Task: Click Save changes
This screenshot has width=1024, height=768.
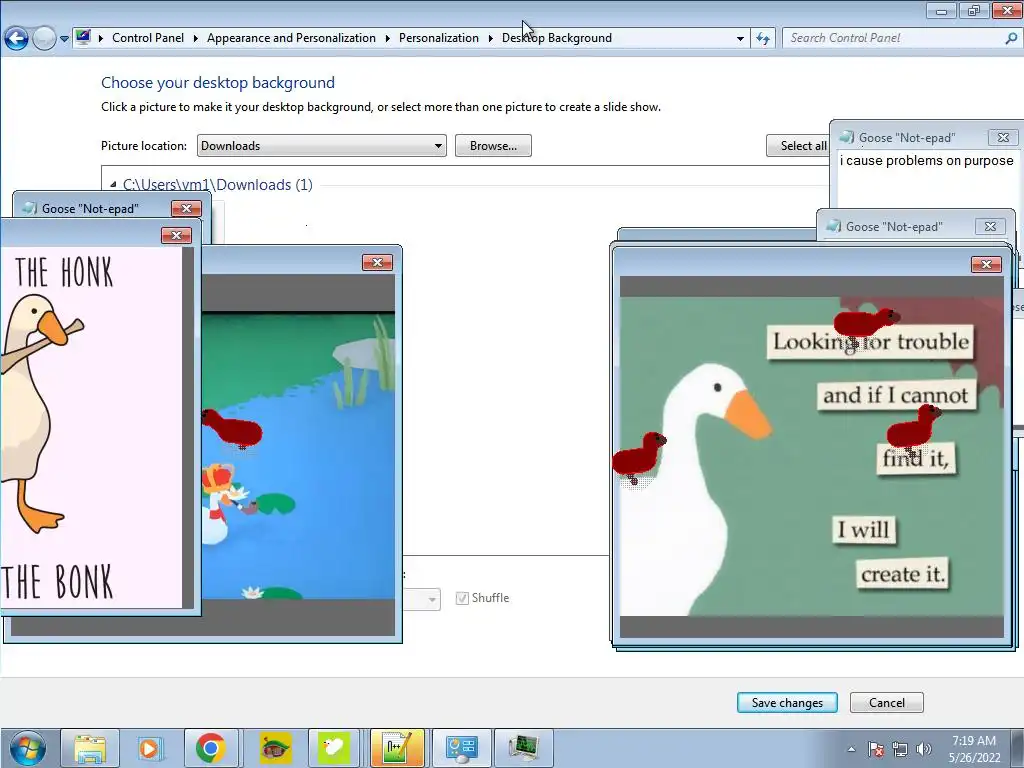Action: [x=787, y=703]
